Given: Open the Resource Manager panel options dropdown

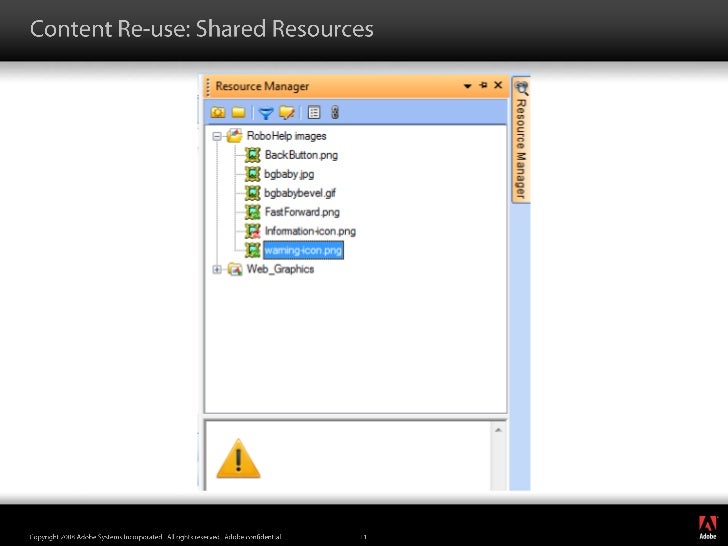Looking at the screenshot, I should pyautogui.click(x=468, y=86).
